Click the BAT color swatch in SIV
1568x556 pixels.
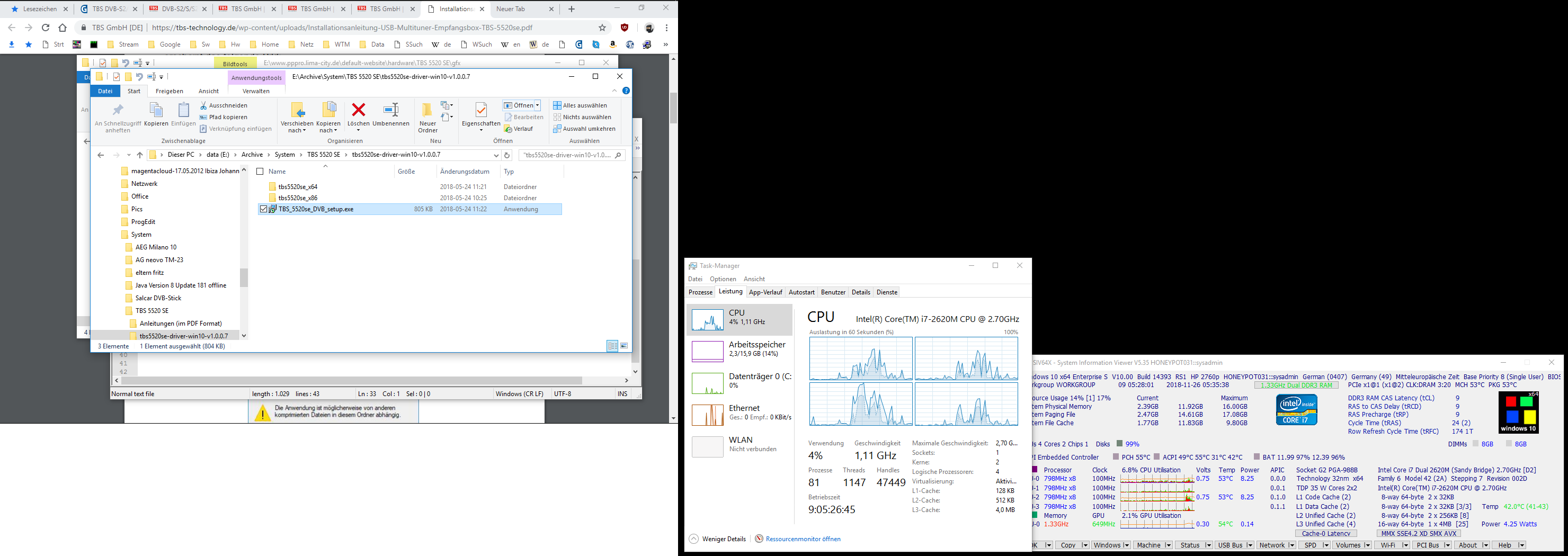click(x=1257, y=457)
